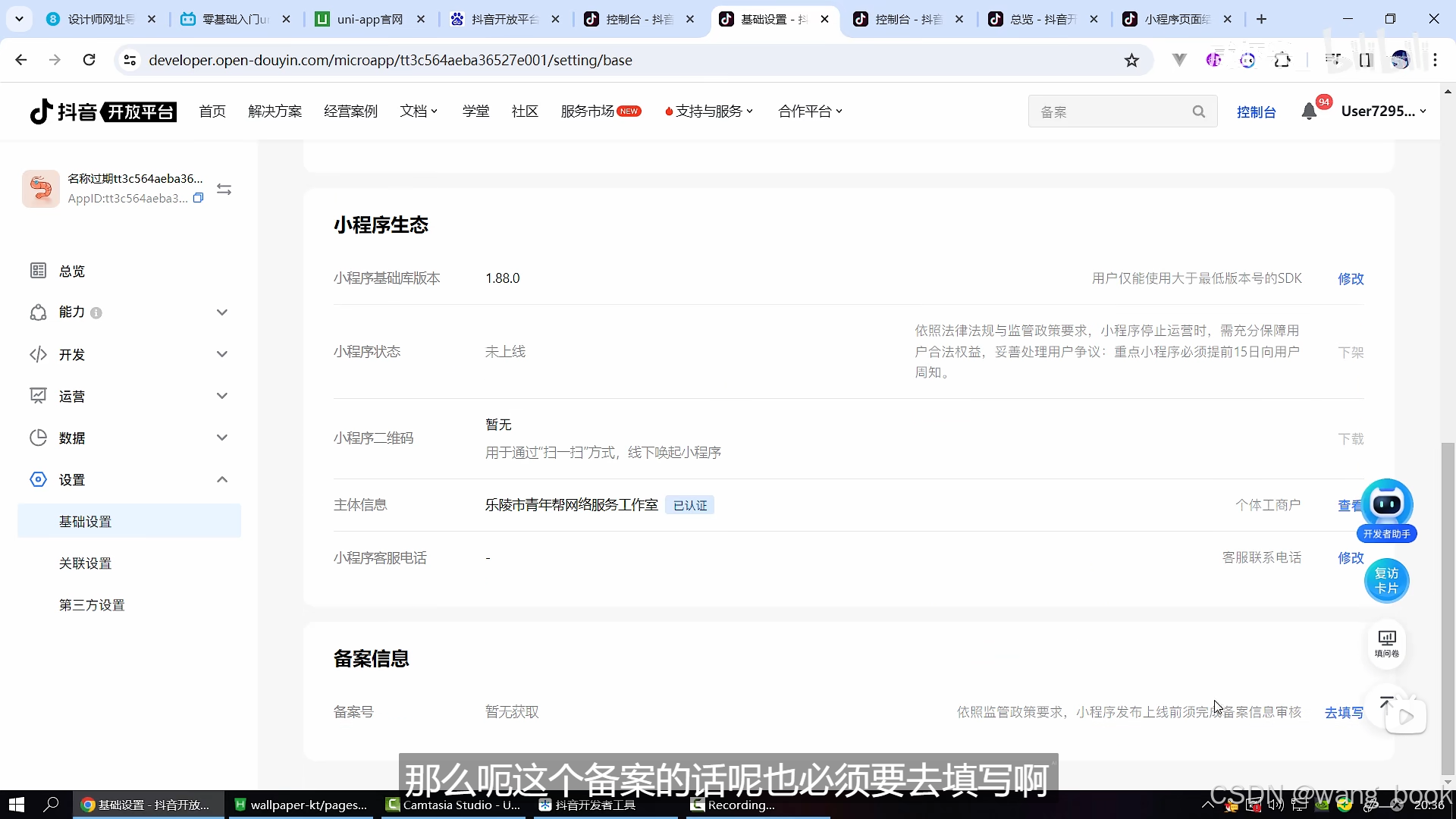Switch to the 总览 - 抖音 tab

(x=1043, y=19)
